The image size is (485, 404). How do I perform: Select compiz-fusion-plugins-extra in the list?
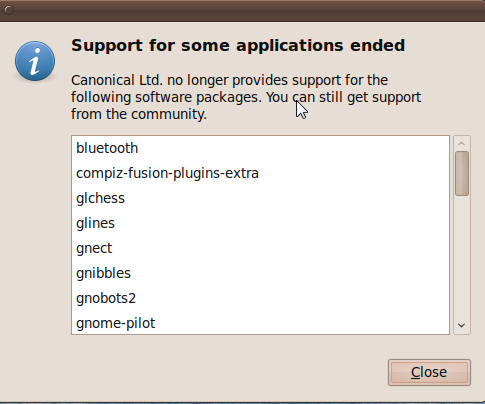(x=260, y=173)
